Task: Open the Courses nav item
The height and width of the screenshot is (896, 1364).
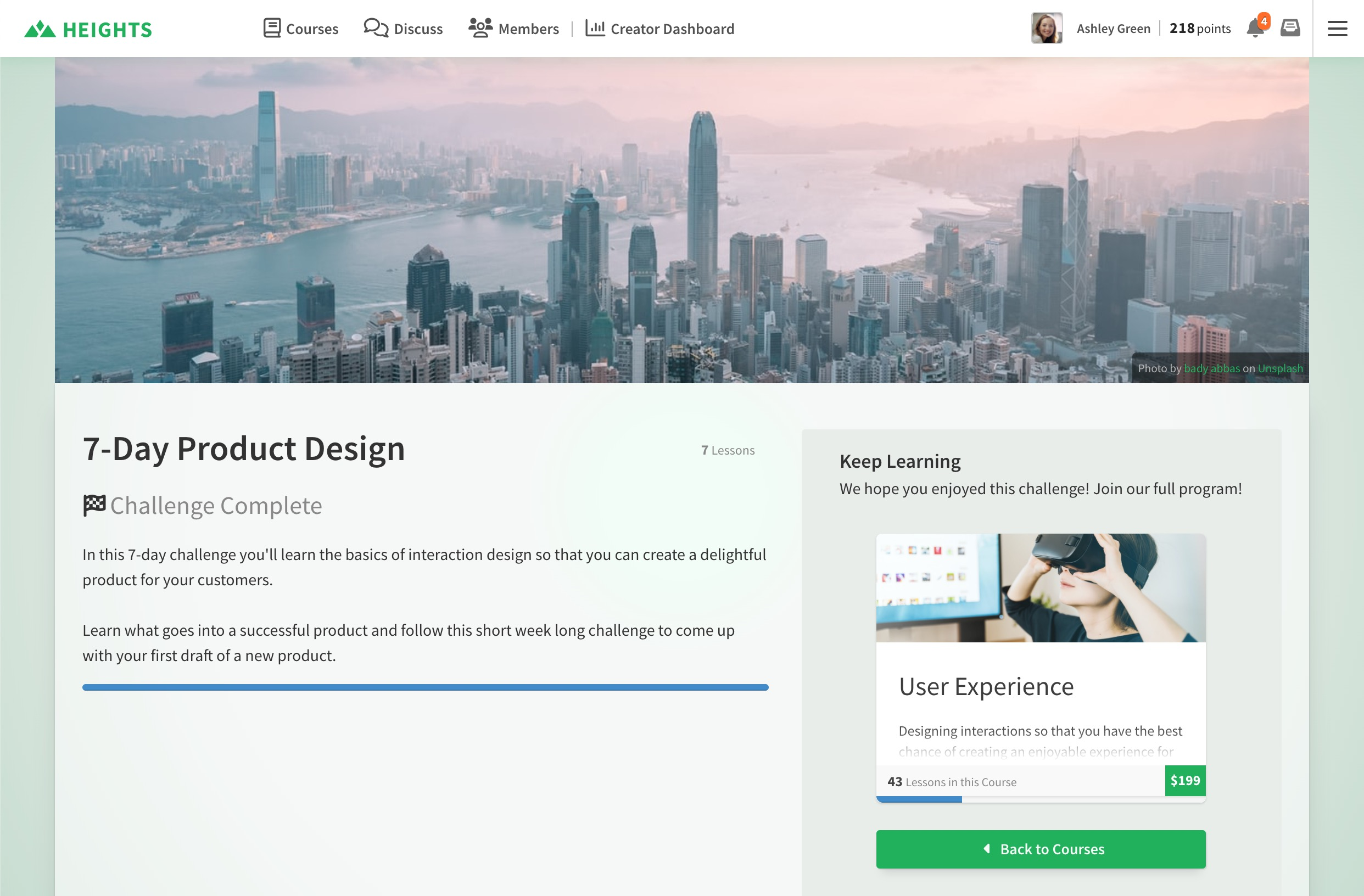Action: (312, 29)
